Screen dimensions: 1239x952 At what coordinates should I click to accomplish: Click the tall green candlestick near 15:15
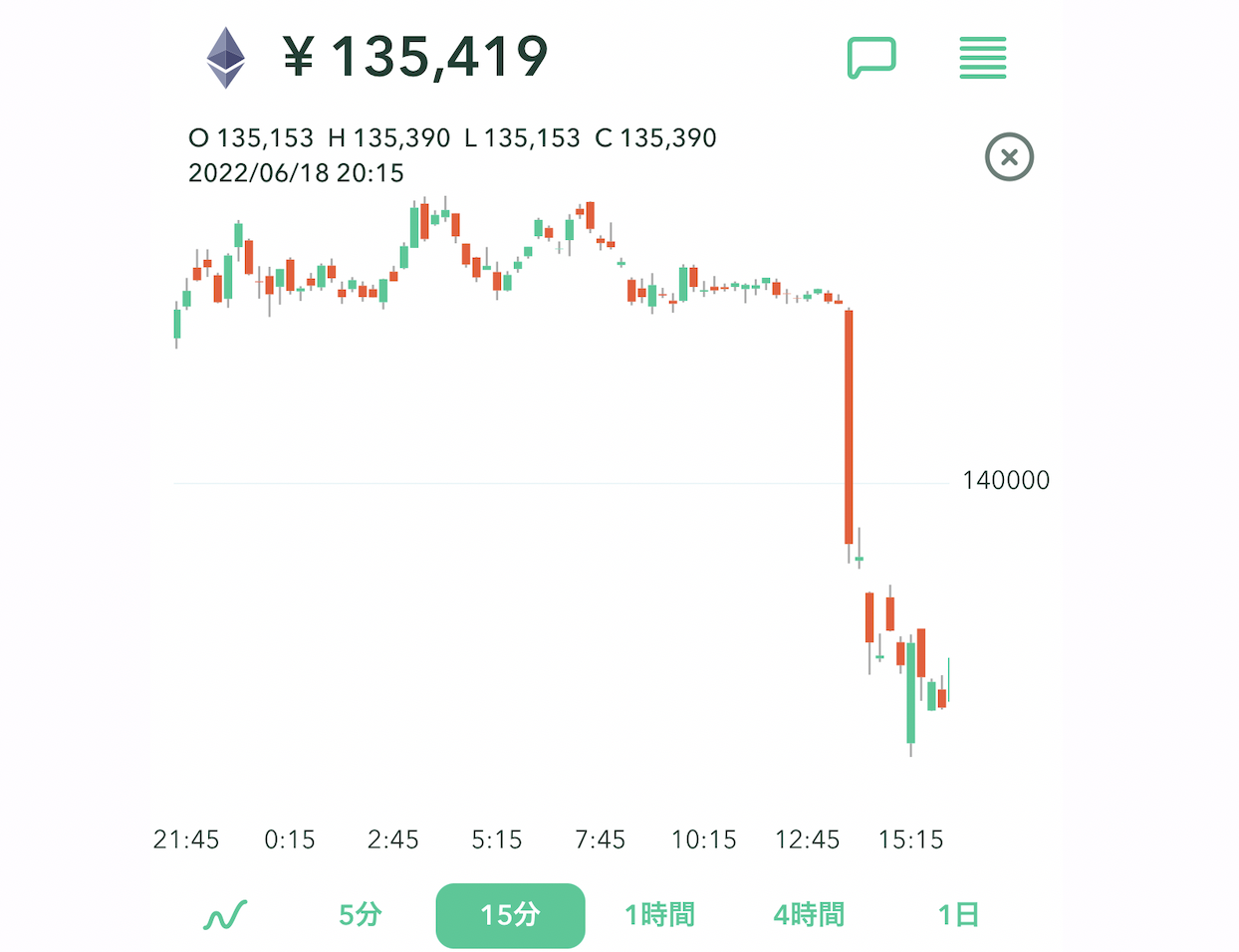(910, 694)
